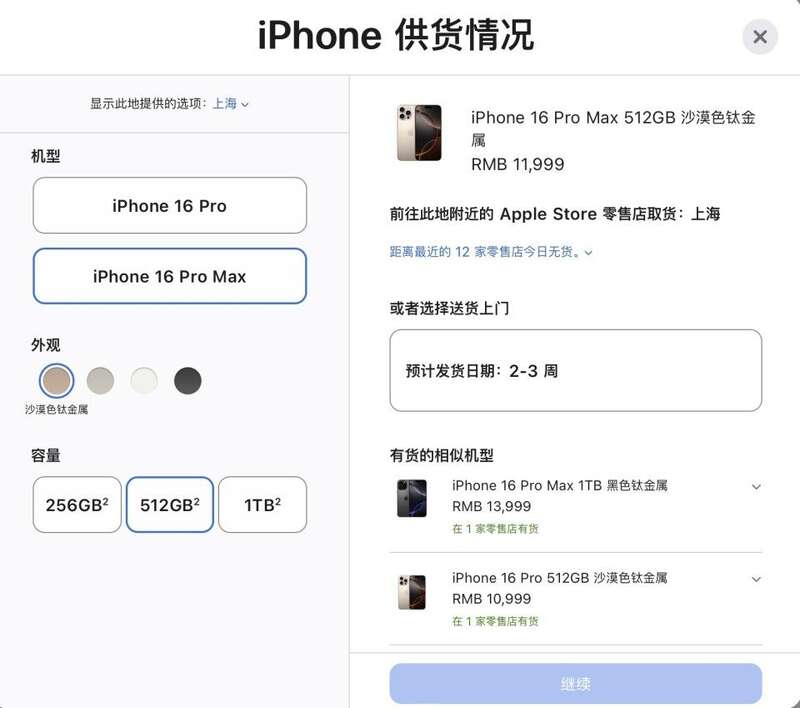Click the iPhone 16 Pro Max desert thumbnail
This screenshot has height=708, width=800.
pyautogui.click(x=419, y=133)
